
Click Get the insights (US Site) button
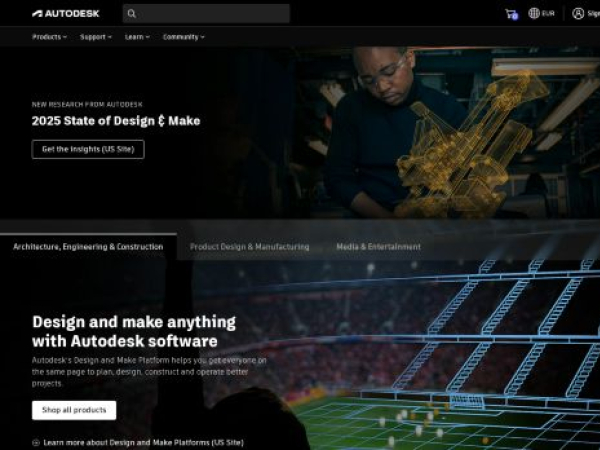click(x=88, y=149)
